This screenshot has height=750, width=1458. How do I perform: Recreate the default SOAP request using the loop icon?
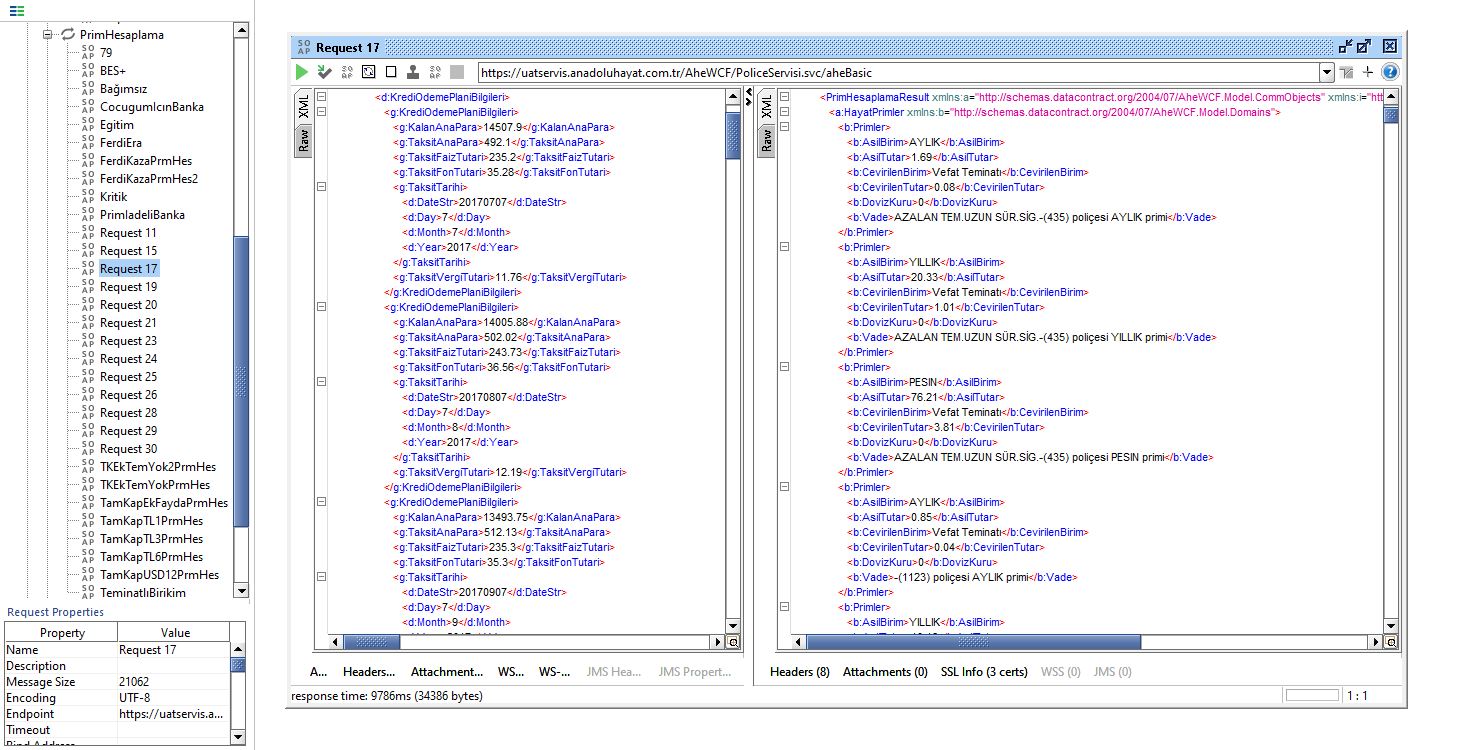tap(368, 71)
